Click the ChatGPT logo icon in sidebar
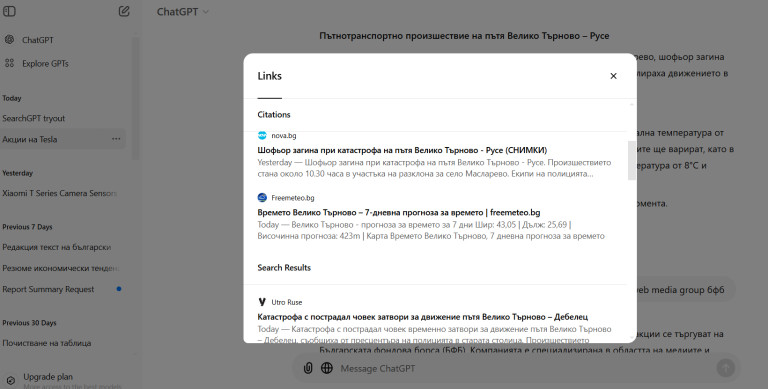The image size is (768, 389). coord(9,40)
